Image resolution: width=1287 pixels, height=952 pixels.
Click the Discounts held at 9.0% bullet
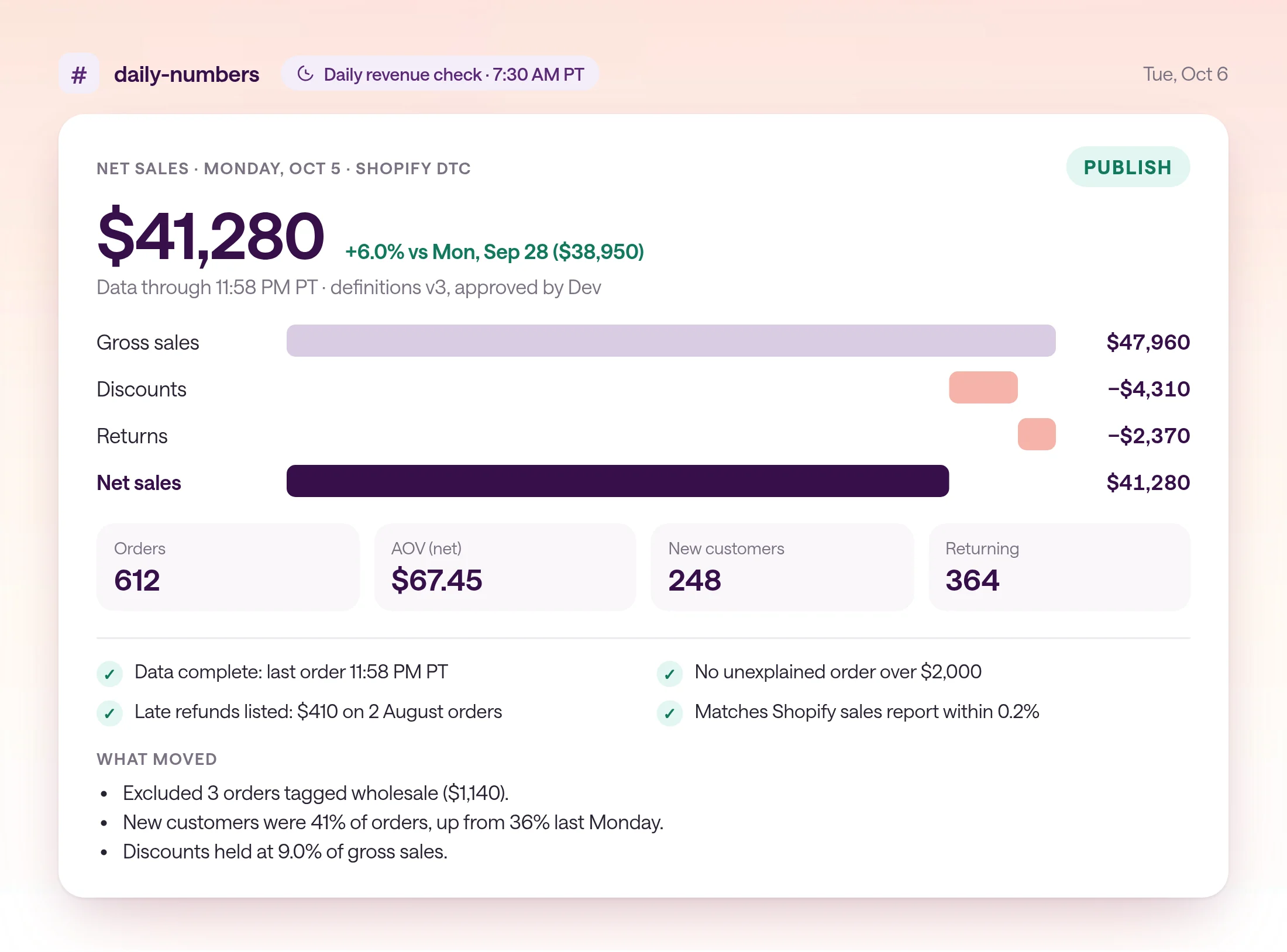pyautogui.click(x=285, y=852)
